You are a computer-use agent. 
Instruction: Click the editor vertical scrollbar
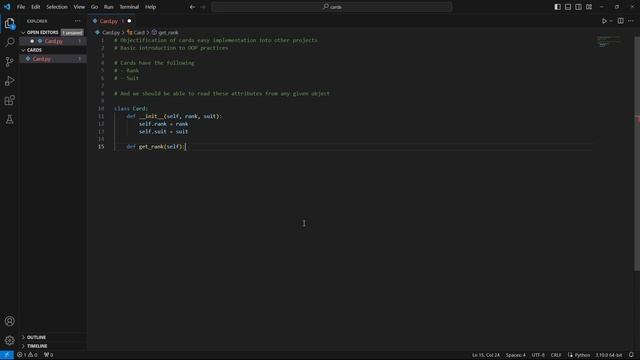[637, 153]
